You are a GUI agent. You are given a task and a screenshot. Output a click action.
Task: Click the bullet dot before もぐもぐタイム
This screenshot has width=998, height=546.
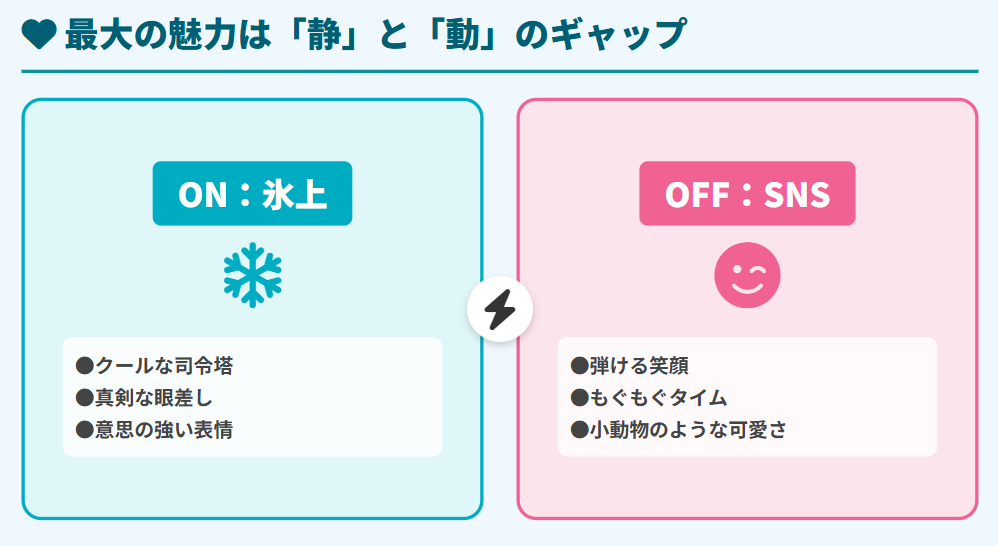coord(580,397)
